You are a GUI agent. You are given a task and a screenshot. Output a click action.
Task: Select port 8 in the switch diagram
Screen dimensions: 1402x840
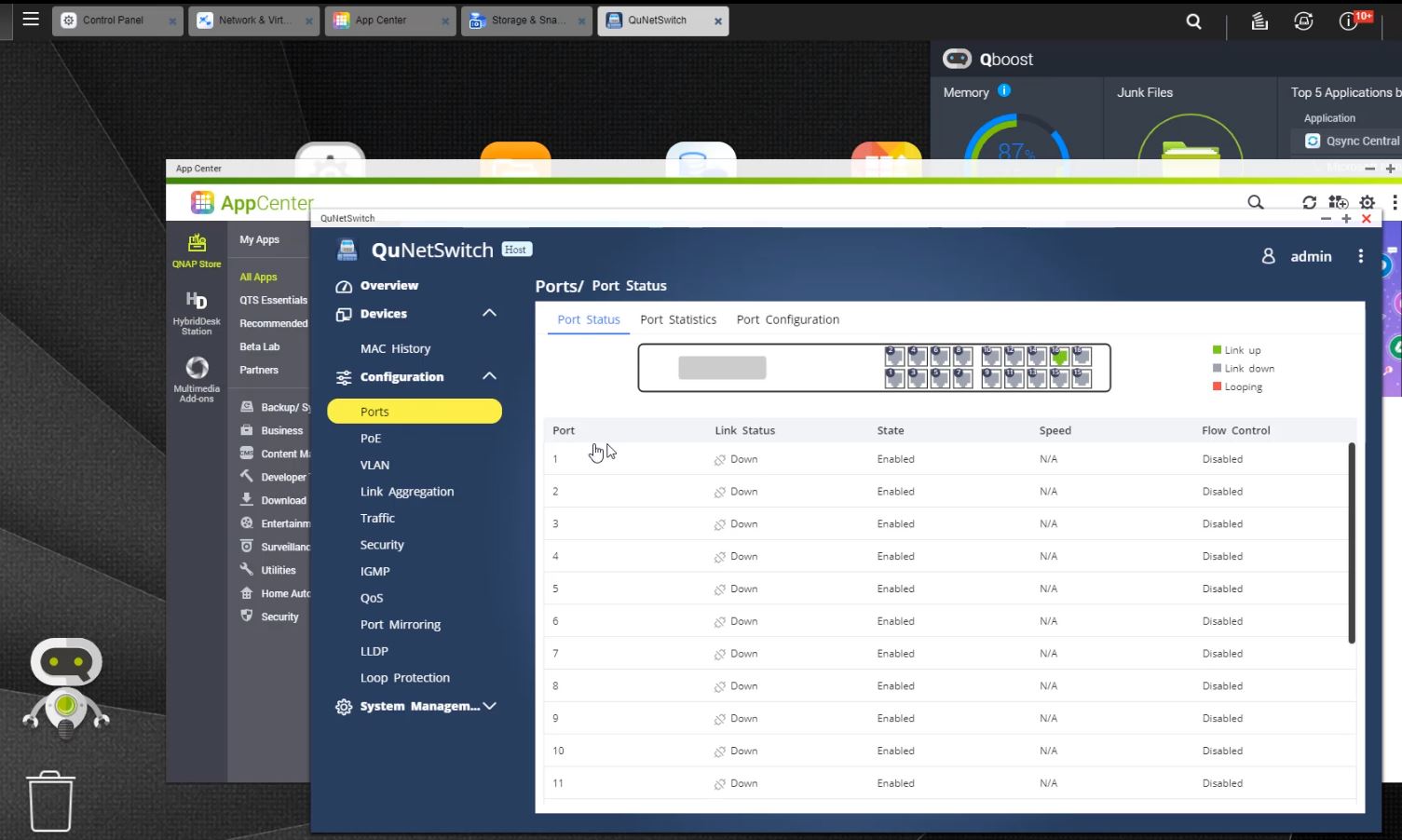(x=963, y=356)
